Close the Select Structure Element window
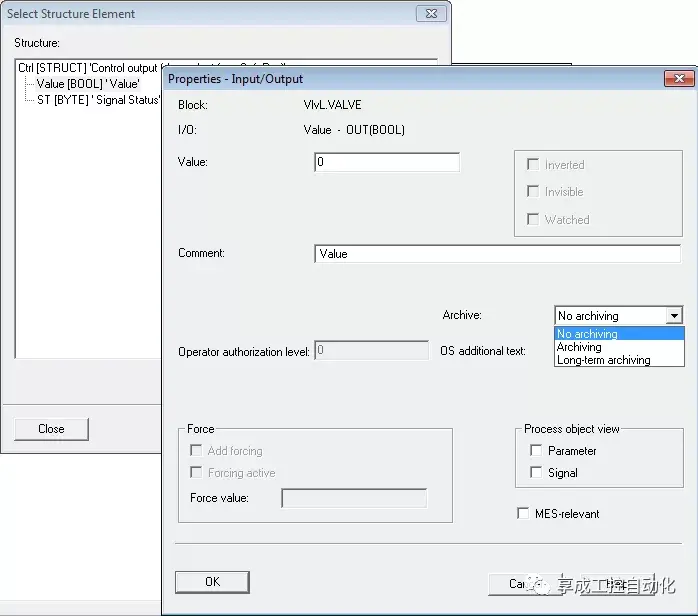This screenshot has width=698, height=616. (x=431, y=13)
